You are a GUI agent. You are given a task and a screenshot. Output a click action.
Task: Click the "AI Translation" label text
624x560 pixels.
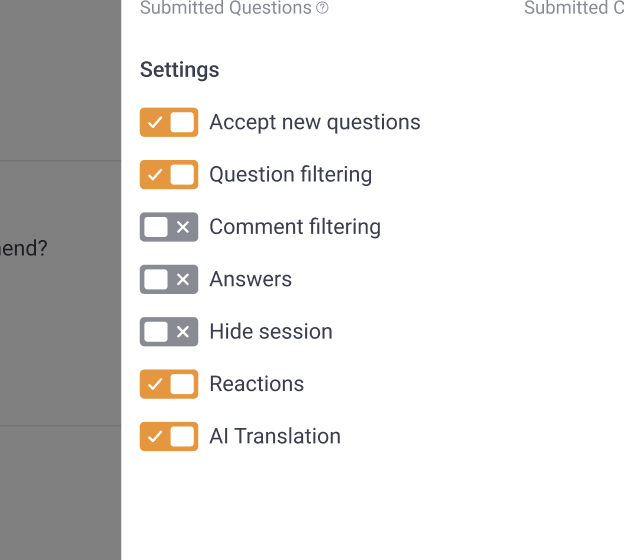point(274,436)
